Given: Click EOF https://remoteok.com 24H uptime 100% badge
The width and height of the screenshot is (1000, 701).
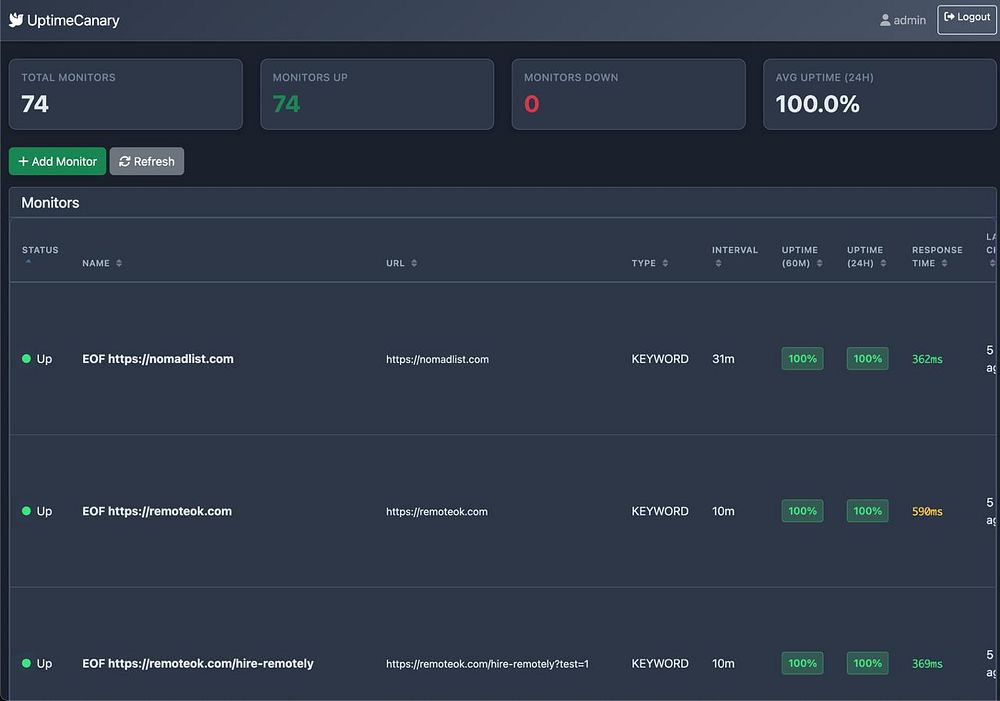Looking at the screenshot, I should pos(867,511).
